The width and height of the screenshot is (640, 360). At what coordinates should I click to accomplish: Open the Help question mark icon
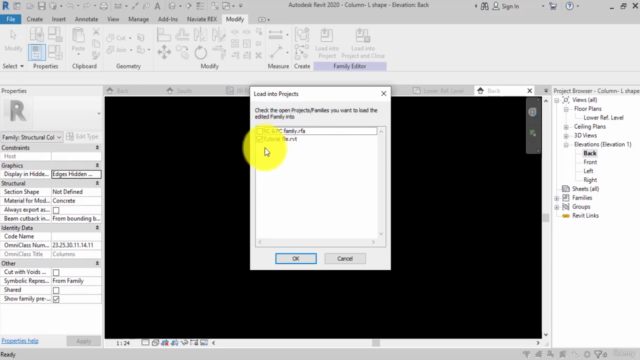click(x=569, y=6)
